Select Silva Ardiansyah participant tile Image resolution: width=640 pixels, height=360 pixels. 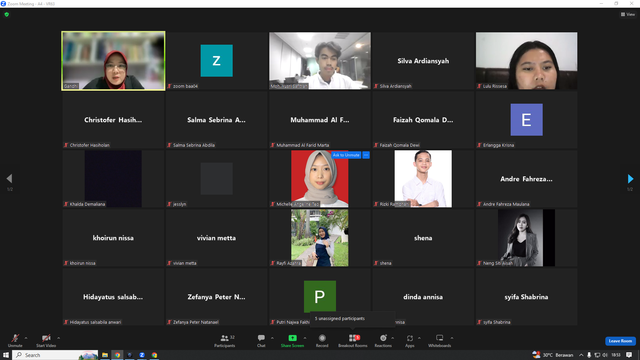click(x=423, y=61)
